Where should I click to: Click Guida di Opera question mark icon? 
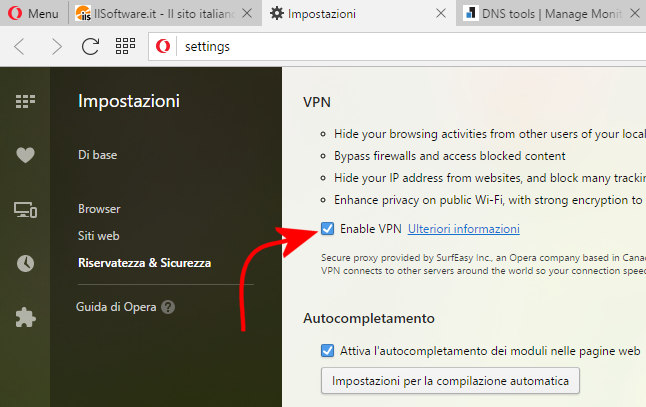(x=168, y=307)
